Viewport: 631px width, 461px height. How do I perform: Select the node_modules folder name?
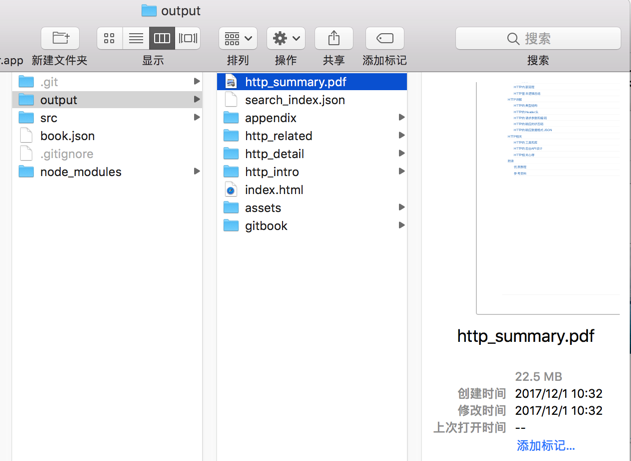pos(81,172)
